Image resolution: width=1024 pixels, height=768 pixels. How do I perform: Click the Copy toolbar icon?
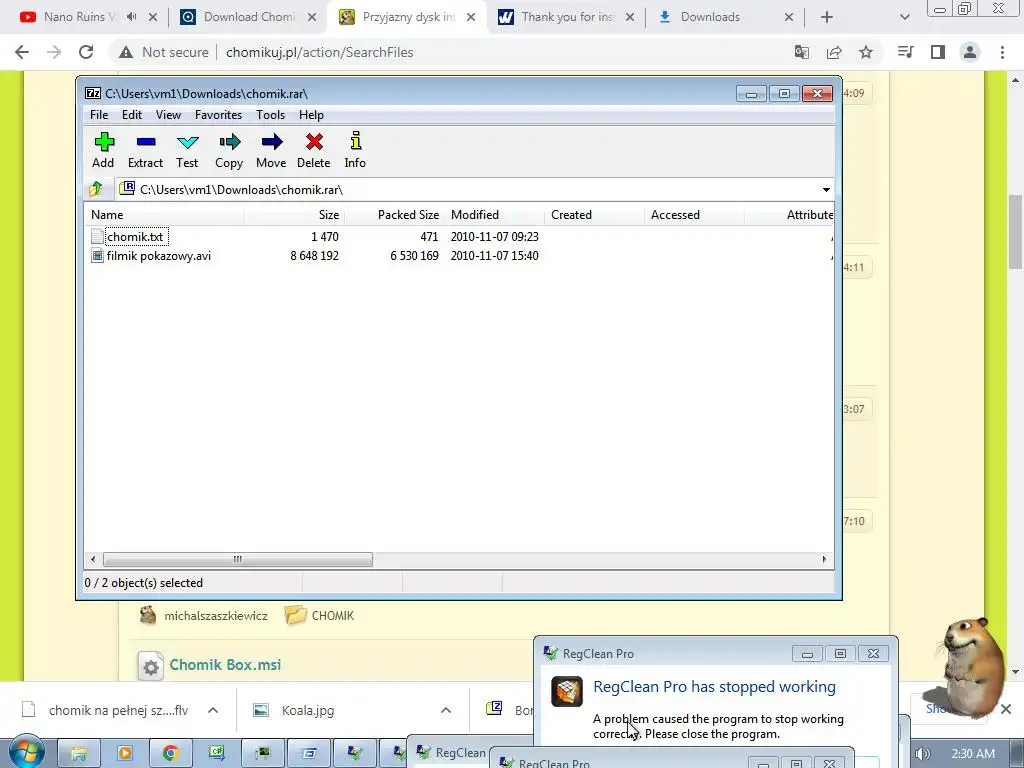tap(229, 150)
